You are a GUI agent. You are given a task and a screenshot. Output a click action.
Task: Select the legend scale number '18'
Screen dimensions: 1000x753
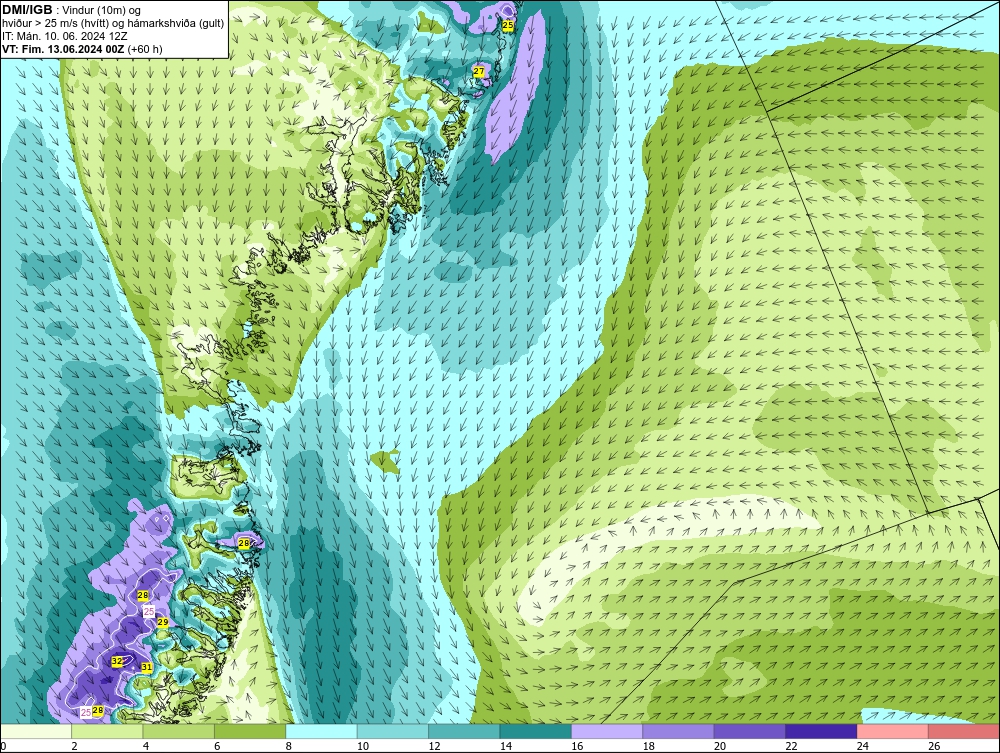point(649,746)
